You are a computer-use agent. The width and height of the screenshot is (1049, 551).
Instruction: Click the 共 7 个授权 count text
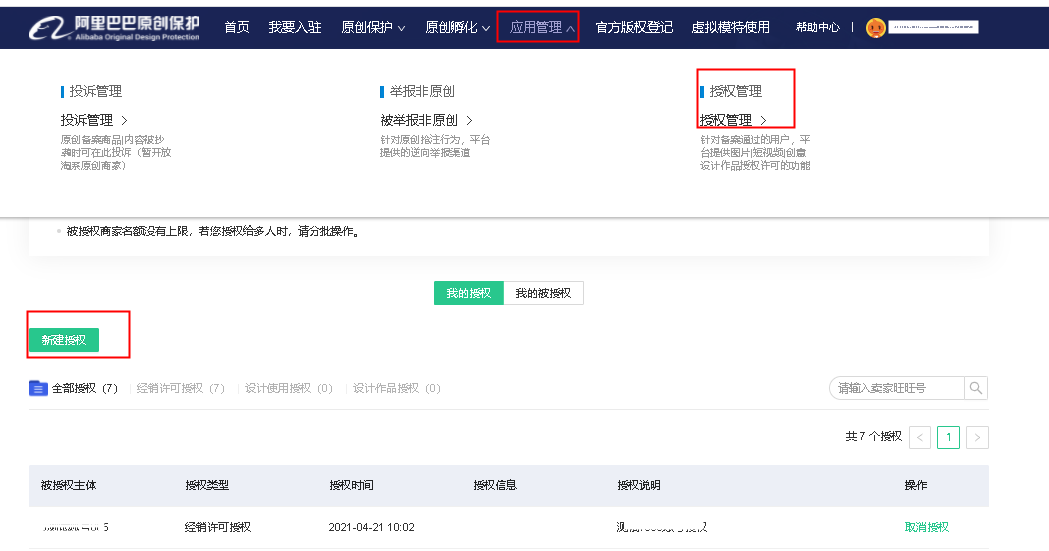coord(874,436)
